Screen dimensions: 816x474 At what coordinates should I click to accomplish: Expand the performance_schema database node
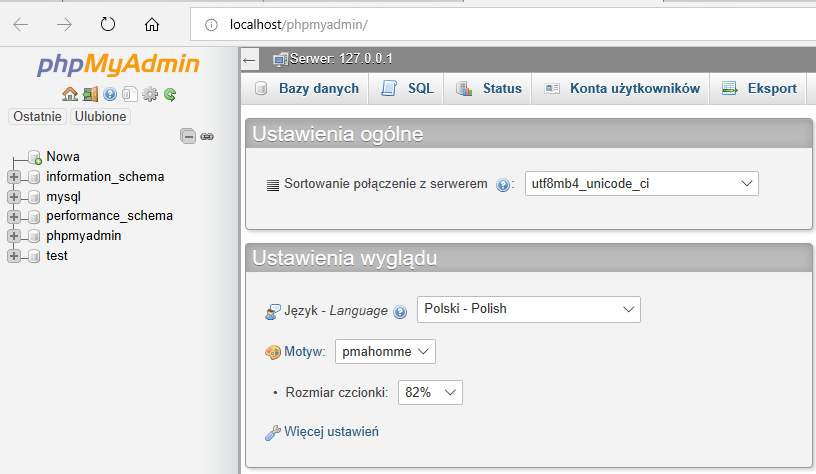pos(14,216)
